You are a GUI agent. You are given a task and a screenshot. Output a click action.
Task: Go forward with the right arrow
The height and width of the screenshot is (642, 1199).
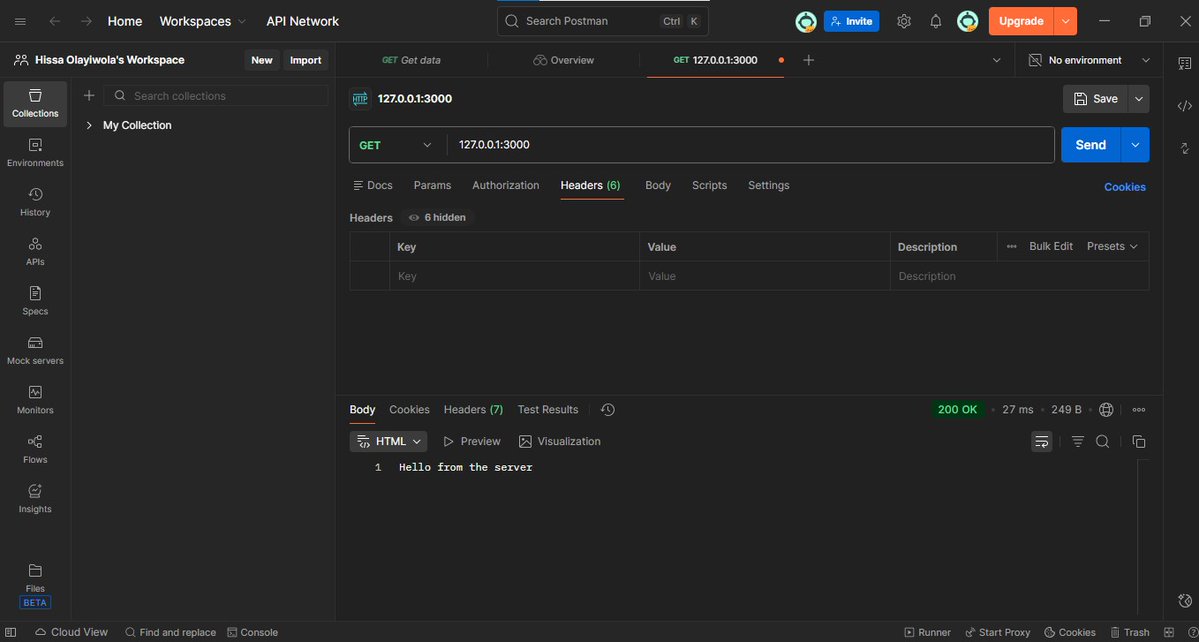(86, 21)
